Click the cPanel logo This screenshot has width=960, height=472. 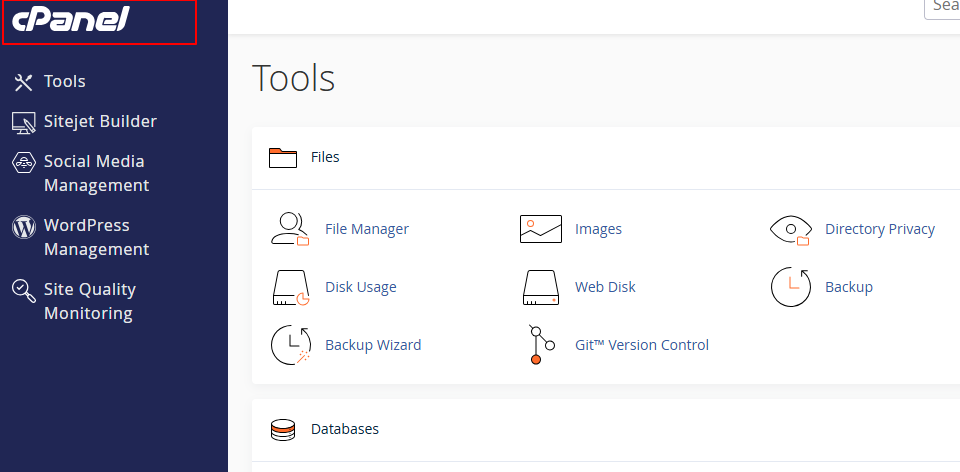coord(70,21)
